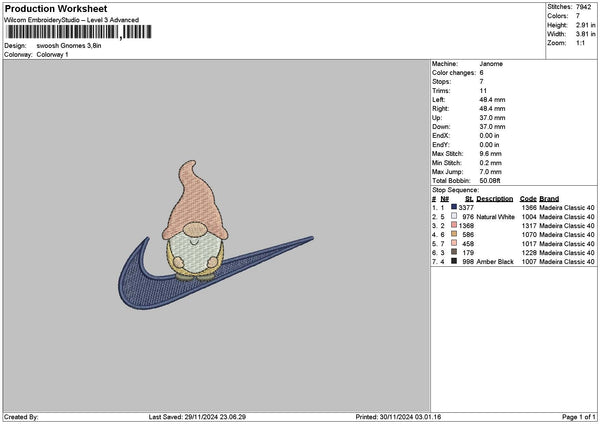Image resolution: width=600 pixels, height=424 pixels.
Task: Click the barcode in the worksheet header
Action: 78,32
